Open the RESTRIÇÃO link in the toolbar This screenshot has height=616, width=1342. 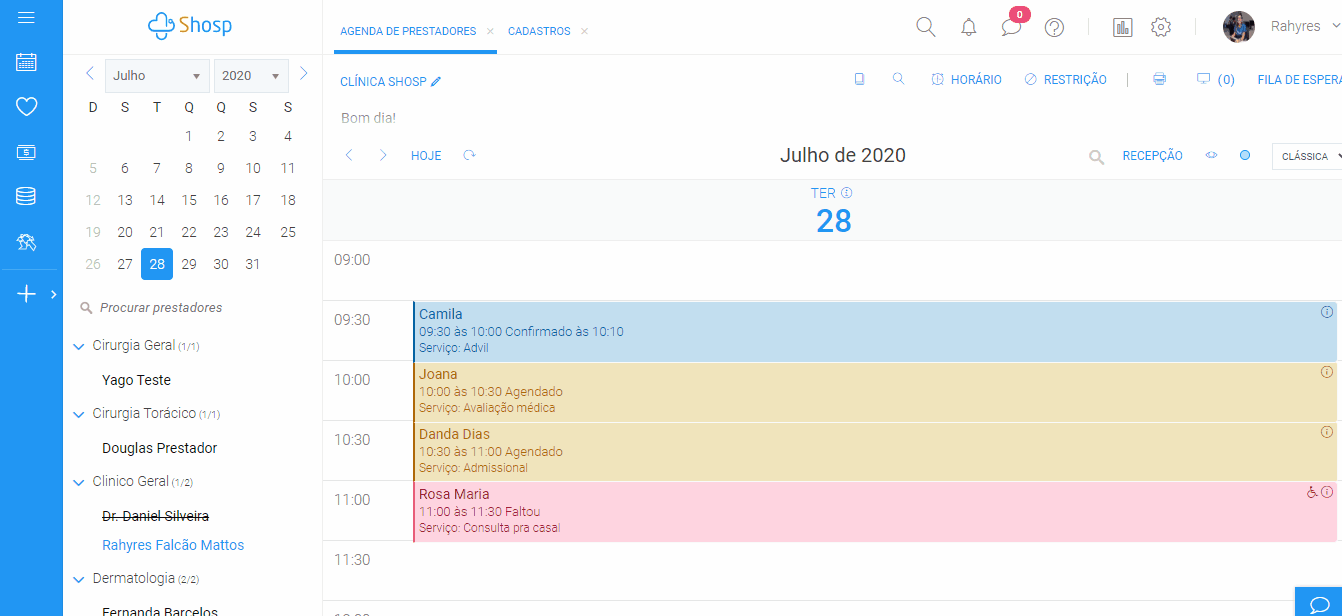coord(1066,78)
